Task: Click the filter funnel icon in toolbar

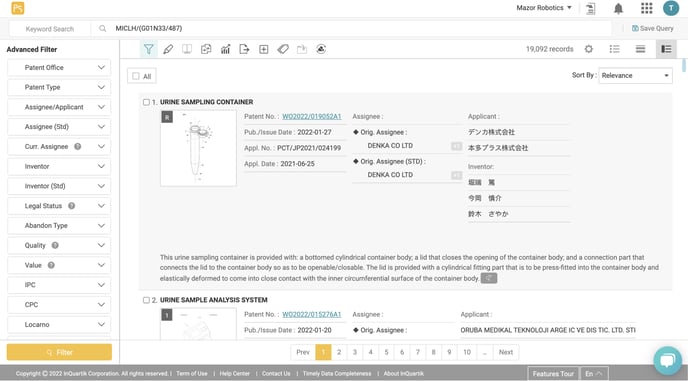Action: 149,49
